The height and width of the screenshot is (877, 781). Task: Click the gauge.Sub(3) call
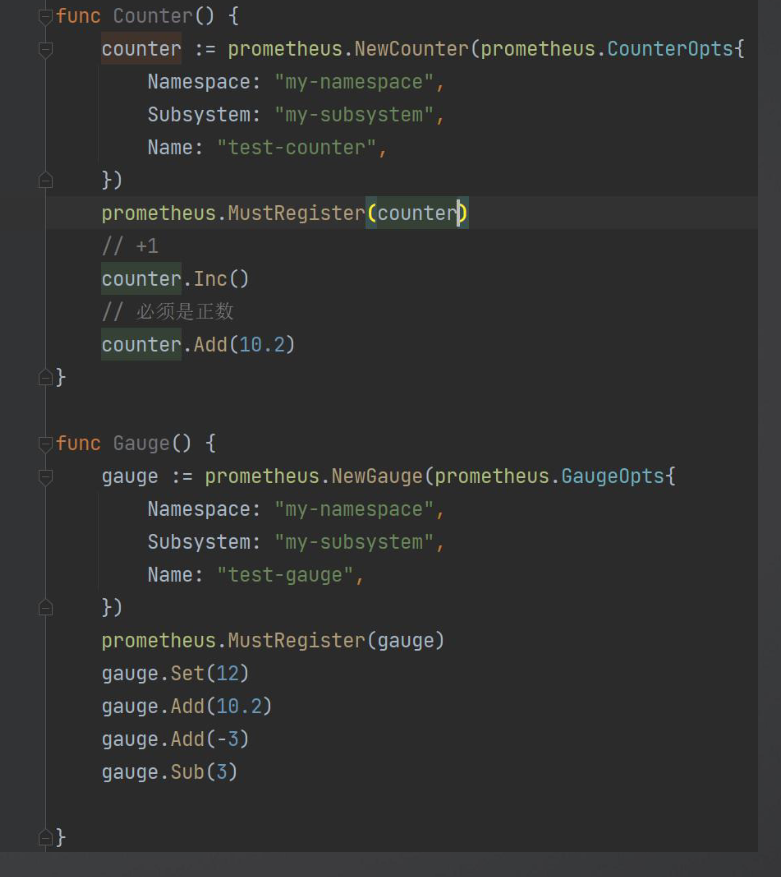click(x=170, y=772)
